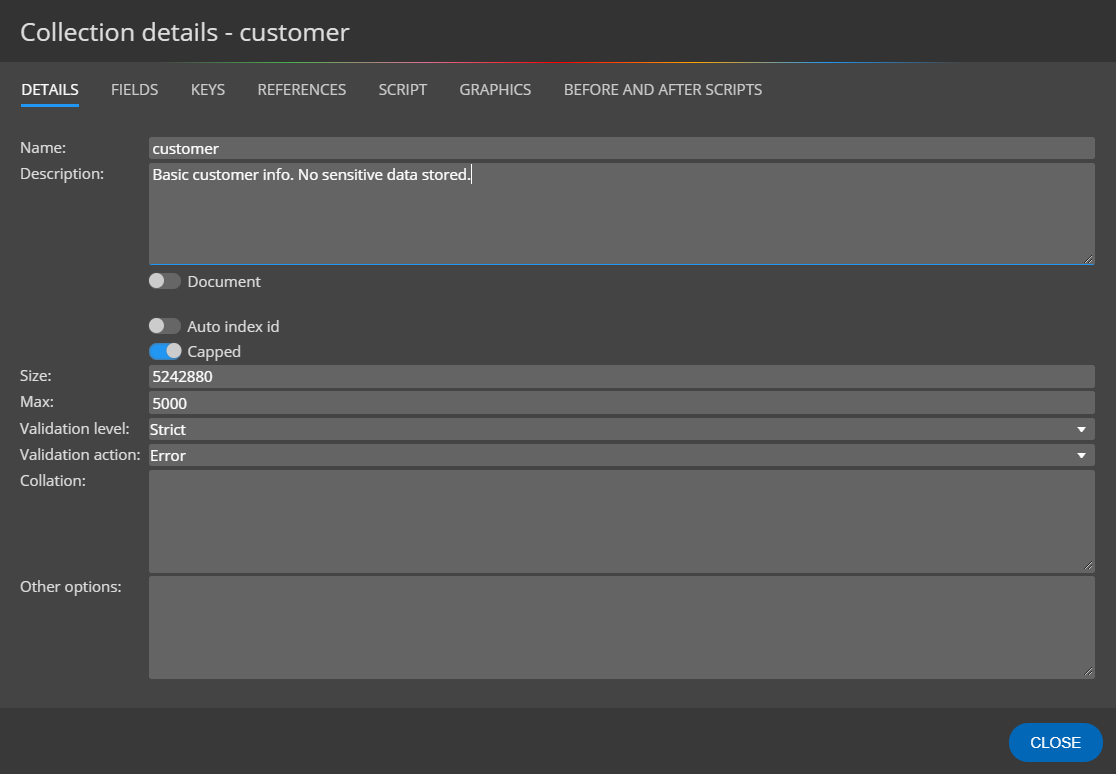The width and height of the screenshot is (1116, 774).
Task: Click into the Description text area
Action: click(621, 214)
